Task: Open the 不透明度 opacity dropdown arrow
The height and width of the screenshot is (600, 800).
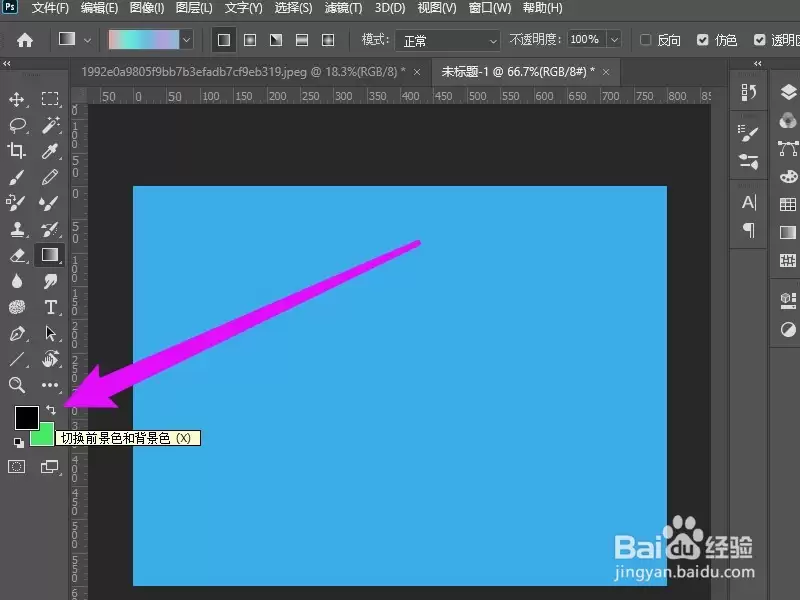Action: click(x=614, y=40)
